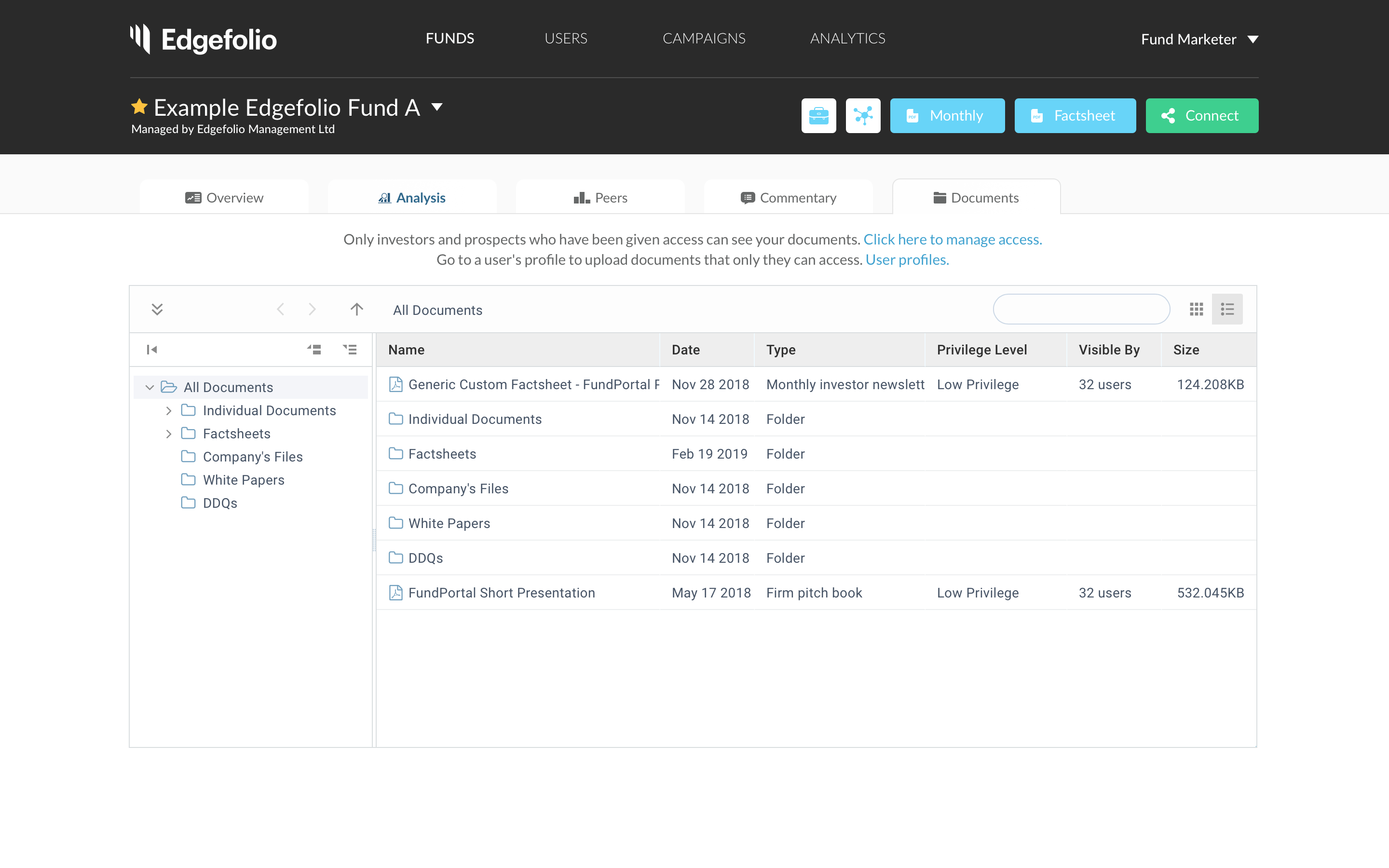Click the collapse-all tree icon
Screen dimensions: 1389x868
[x=314, y=350]
